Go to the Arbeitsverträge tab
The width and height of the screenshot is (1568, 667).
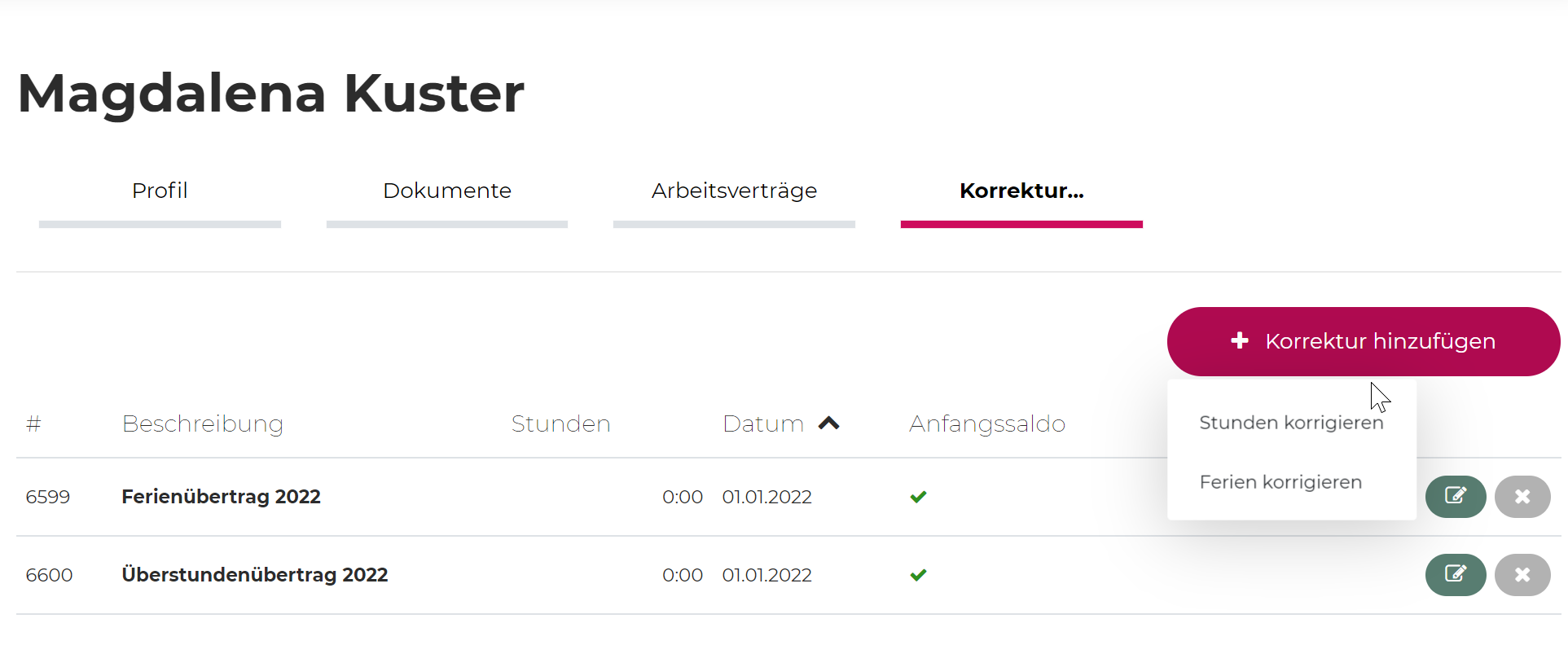(734, 191)
